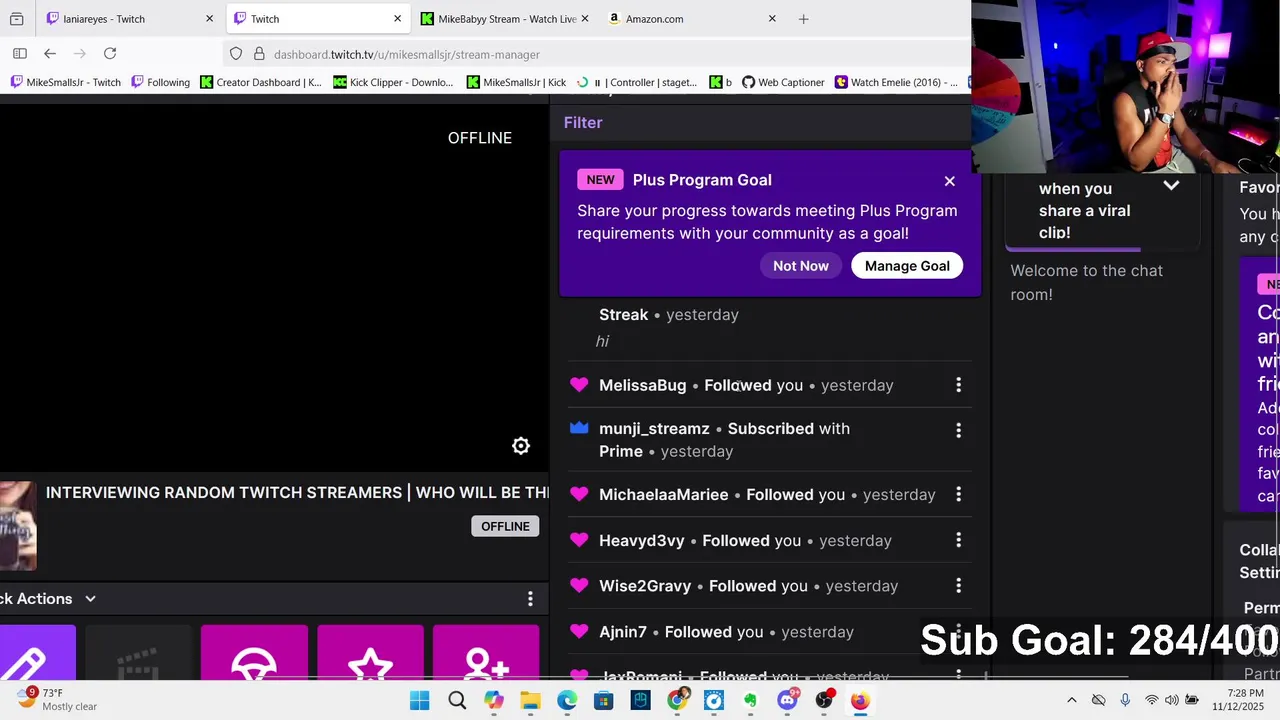
Task: Click the heart icon beside MelissaBug
Action: pyautogui.click(x=579, y=385)
